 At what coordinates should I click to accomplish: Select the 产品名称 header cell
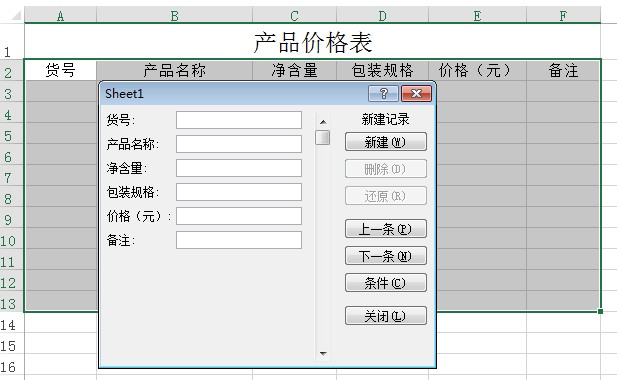click(174, 70)
